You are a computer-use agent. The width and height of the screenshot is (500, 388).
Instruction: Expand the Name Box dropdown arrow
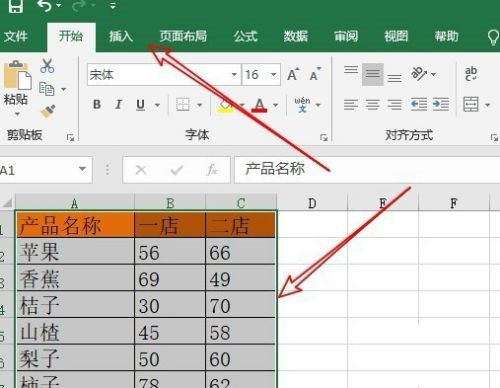(x=82, y=169)
